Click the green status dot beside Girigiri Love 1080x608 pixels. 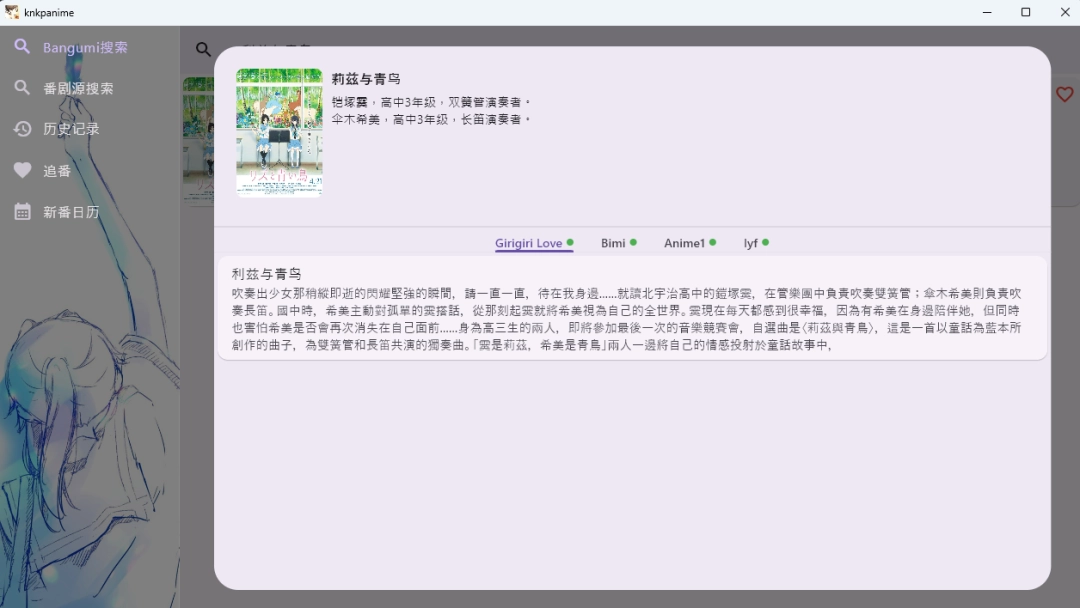(x=570, y=240)
